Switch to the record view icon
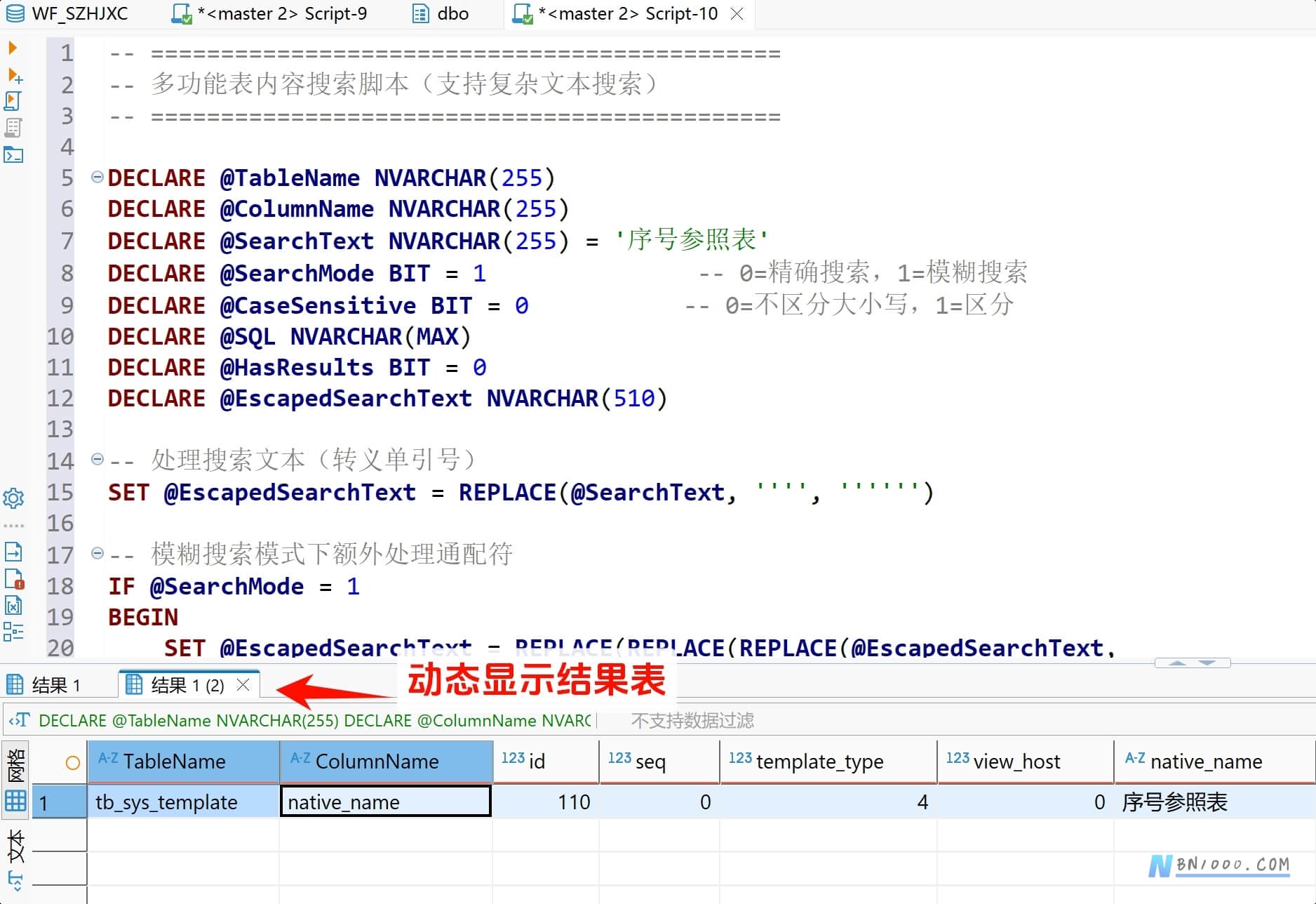 point(15,879)
